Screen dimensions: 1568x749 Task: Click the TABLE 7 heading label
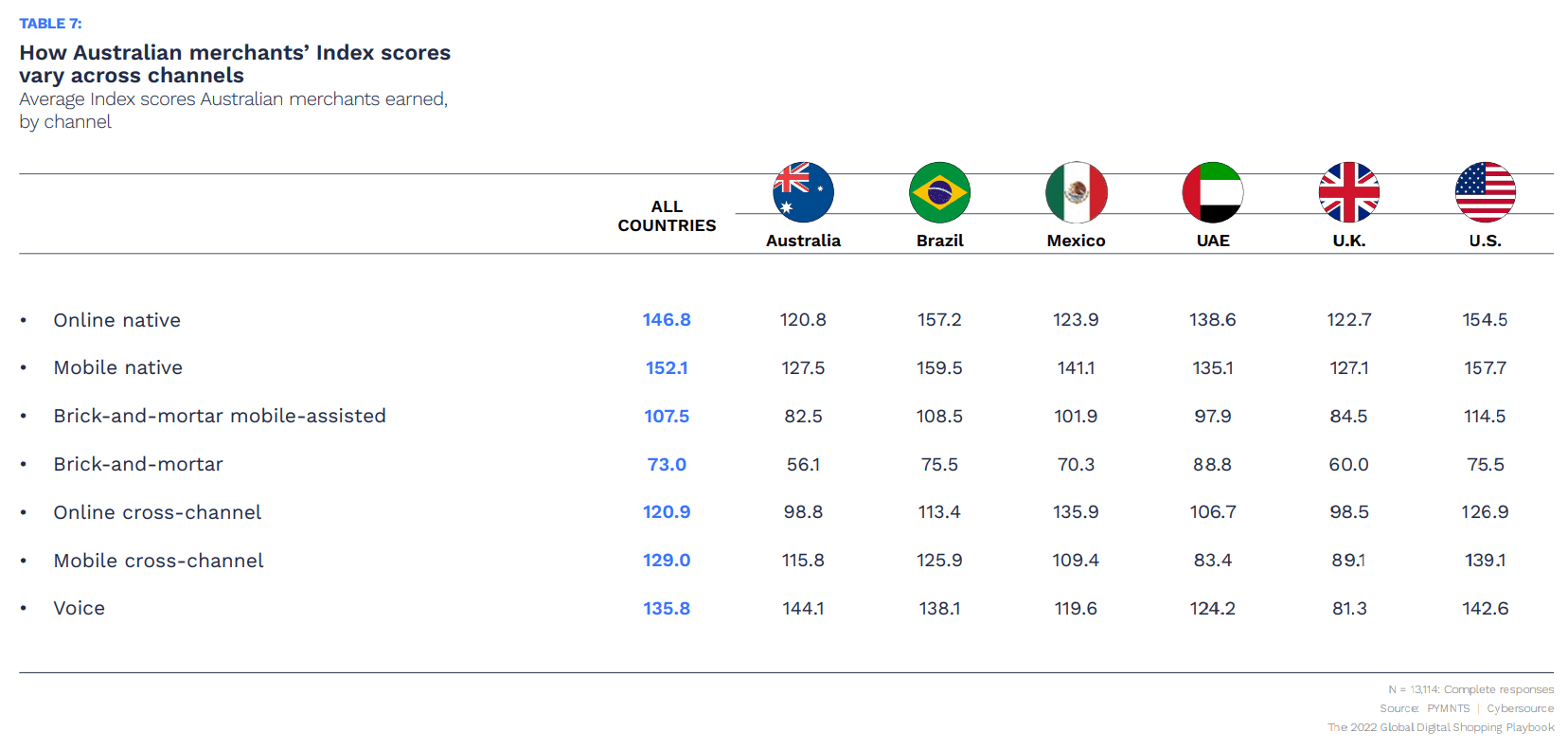(x=50, y=24)
